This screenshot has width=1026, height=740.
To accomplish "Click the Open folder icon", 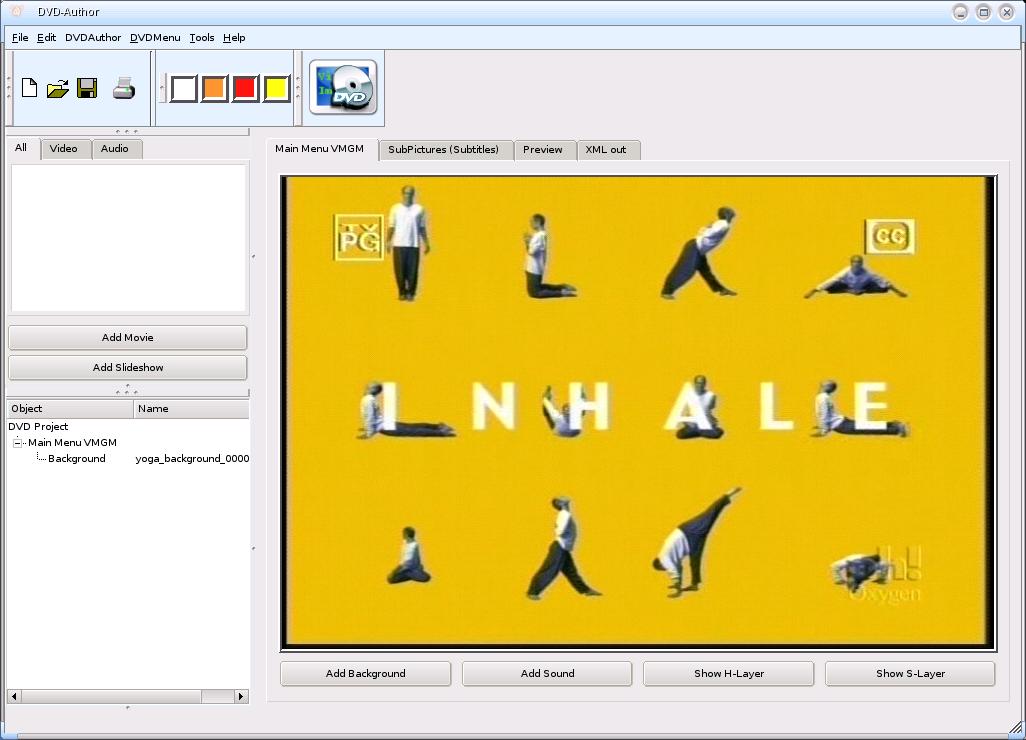I will [58, 88].
